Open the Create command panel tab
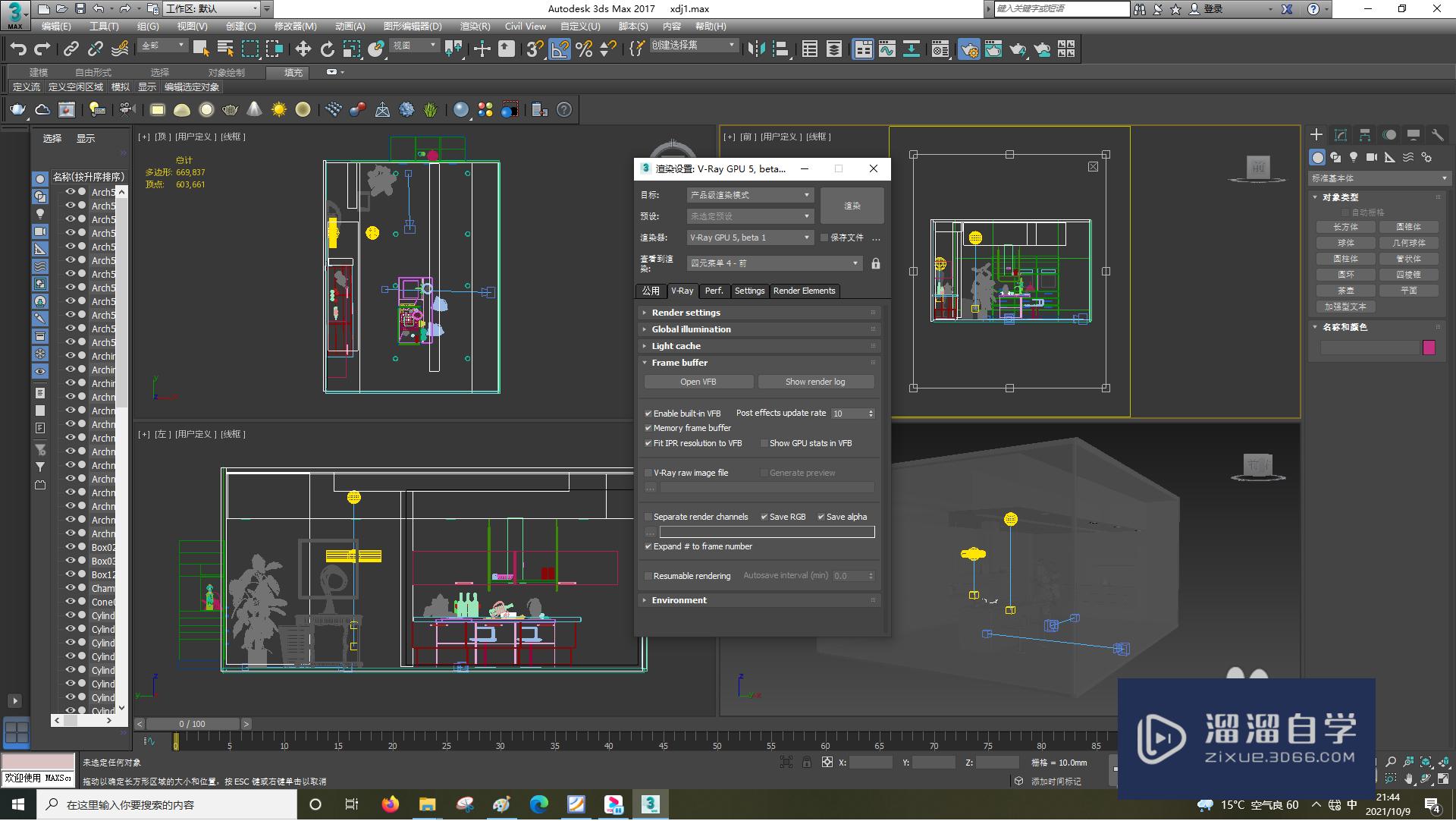The image size is (1456, 821). click(x=1316, y=134)
